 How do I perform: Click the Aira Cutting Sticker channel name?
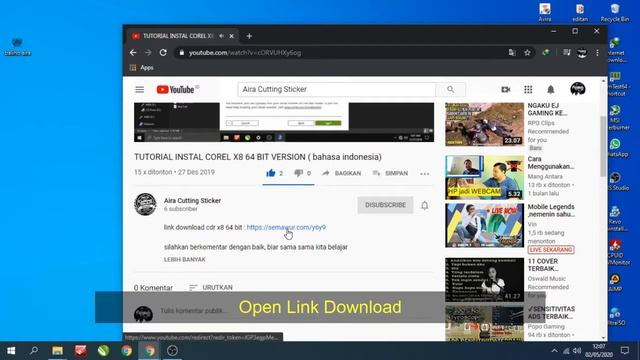pyautogui.click(x=192, y=200)
